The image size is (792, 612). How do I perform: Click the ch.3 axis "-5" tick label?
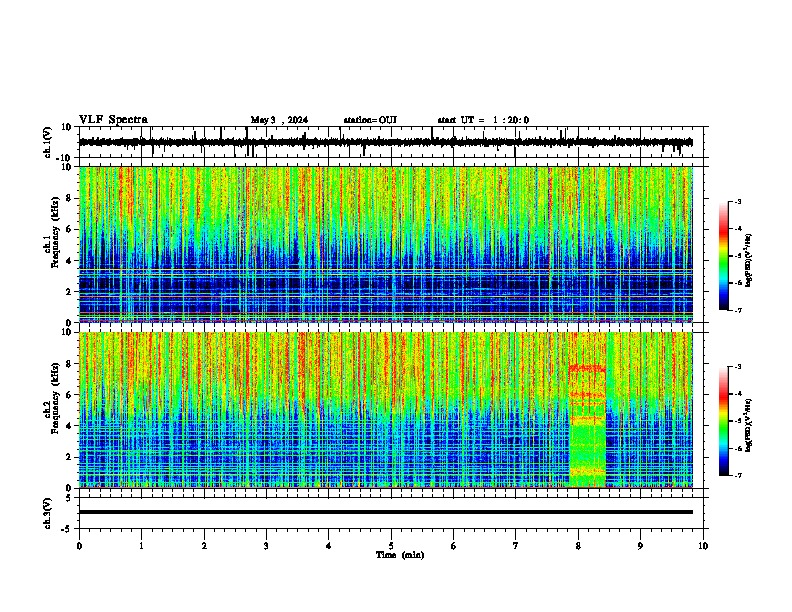click(67, 529)
